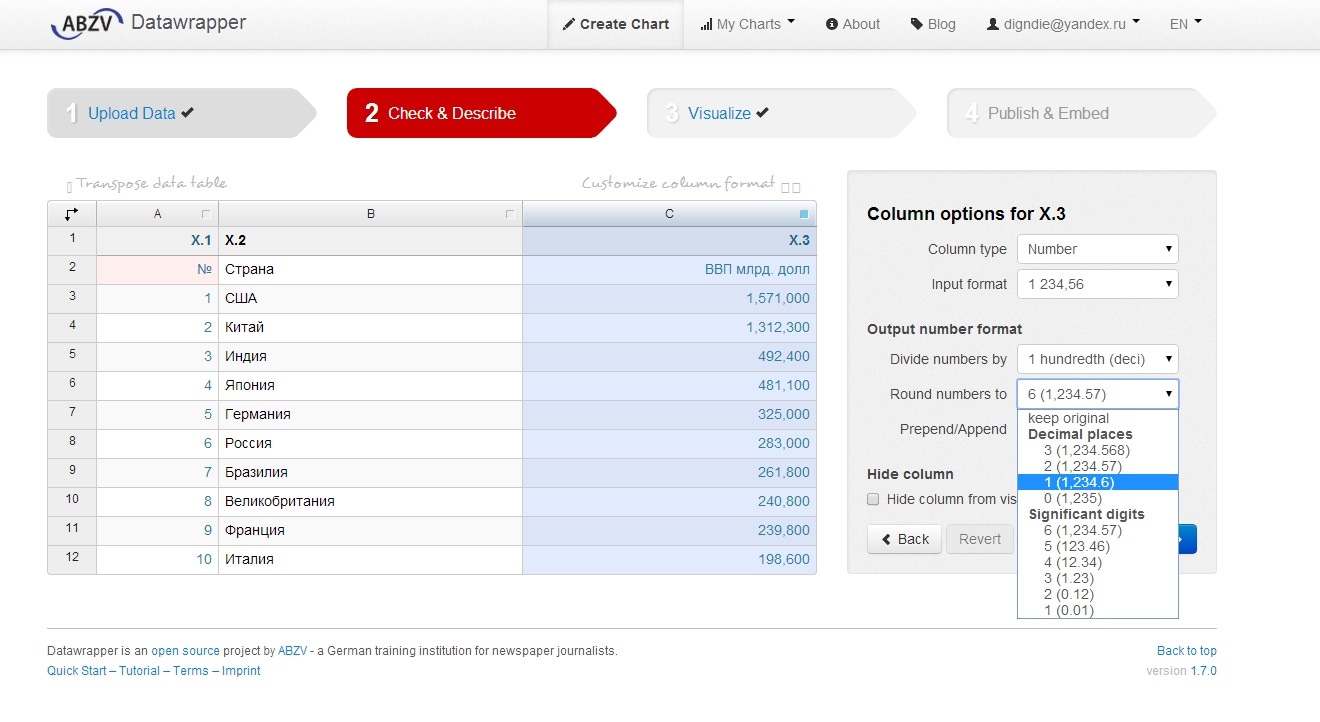Screen dimensions: 1320x722
Task: Expand the Input format dropdown
Action: [1097, 284]
